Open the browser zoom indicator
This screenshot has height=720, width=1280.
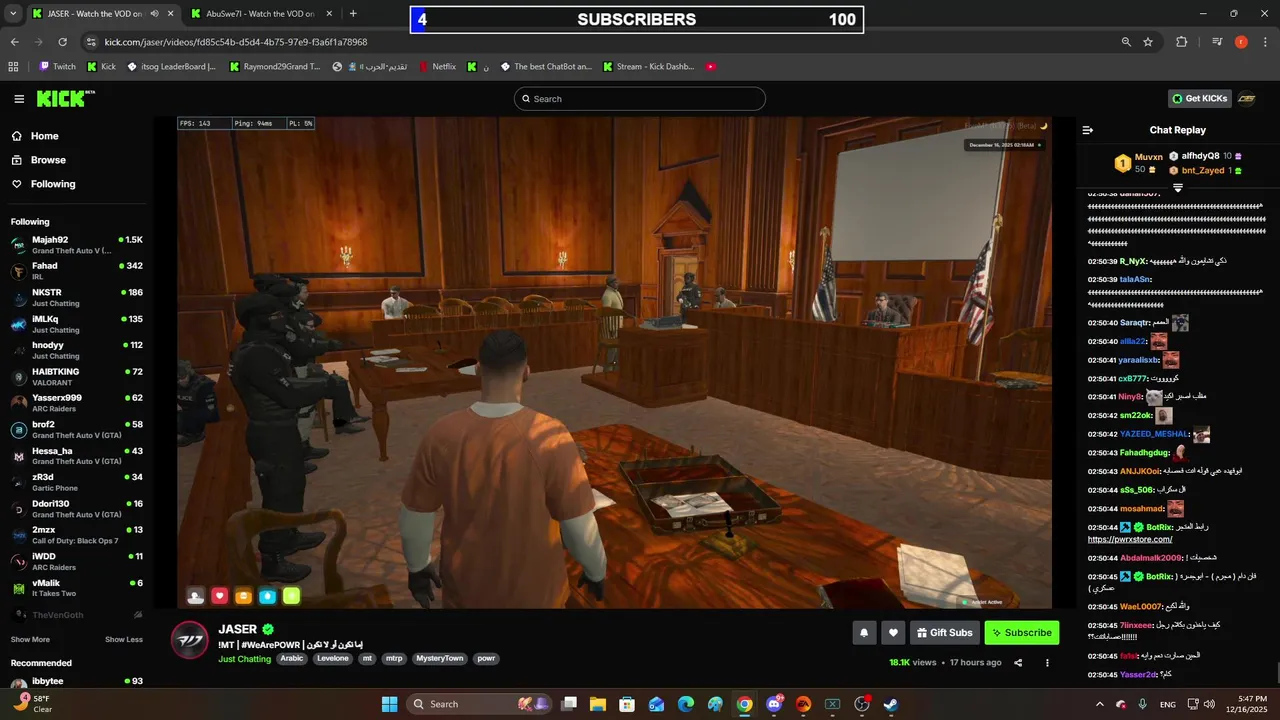pos(1126,42)
